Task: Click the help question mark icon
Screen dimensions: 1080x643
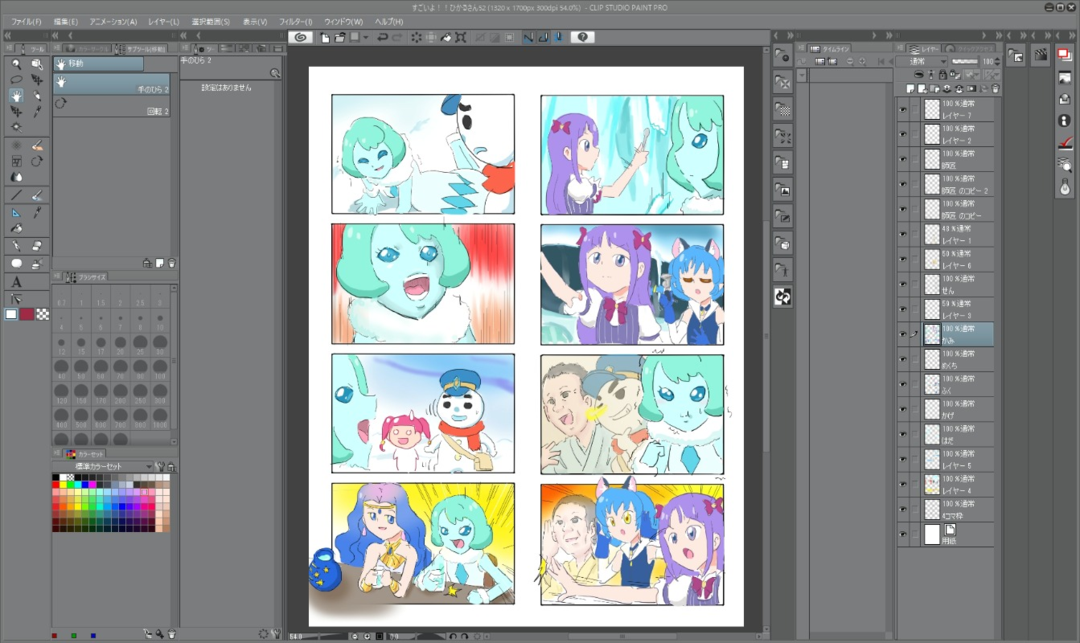Action: (x=583, y=37)
